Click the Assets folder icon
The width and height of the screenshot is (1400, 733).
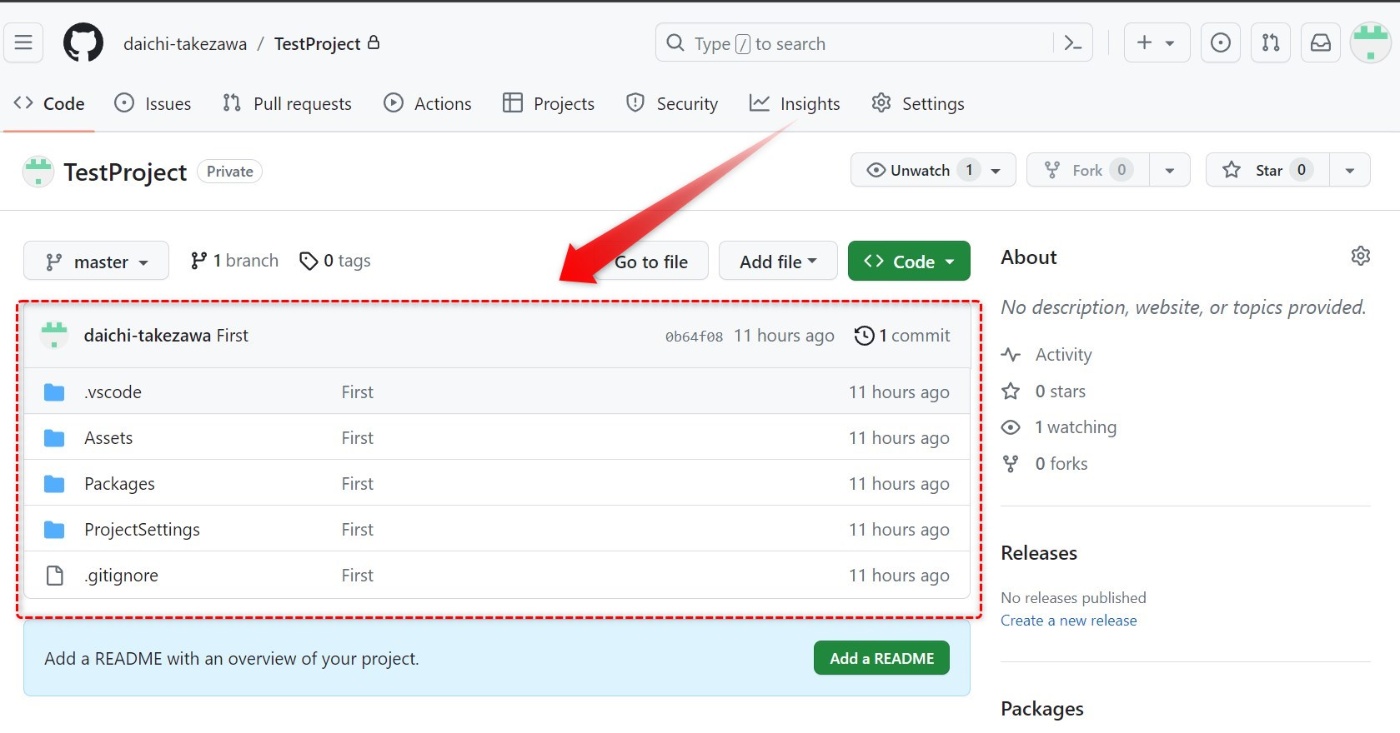pyautogui.click(x=54, y=438)
